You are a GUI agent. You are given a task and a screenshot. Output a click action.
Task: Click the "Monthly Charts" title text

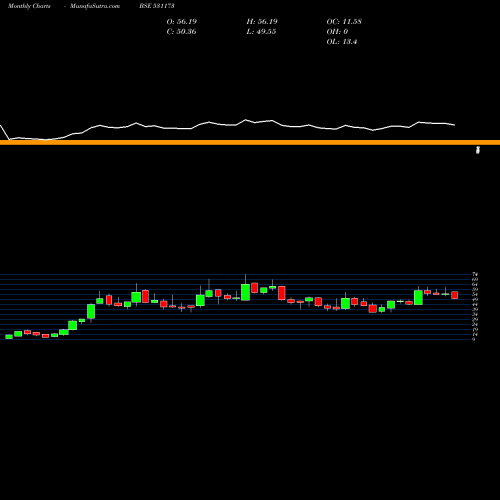[x=29, y=6]
